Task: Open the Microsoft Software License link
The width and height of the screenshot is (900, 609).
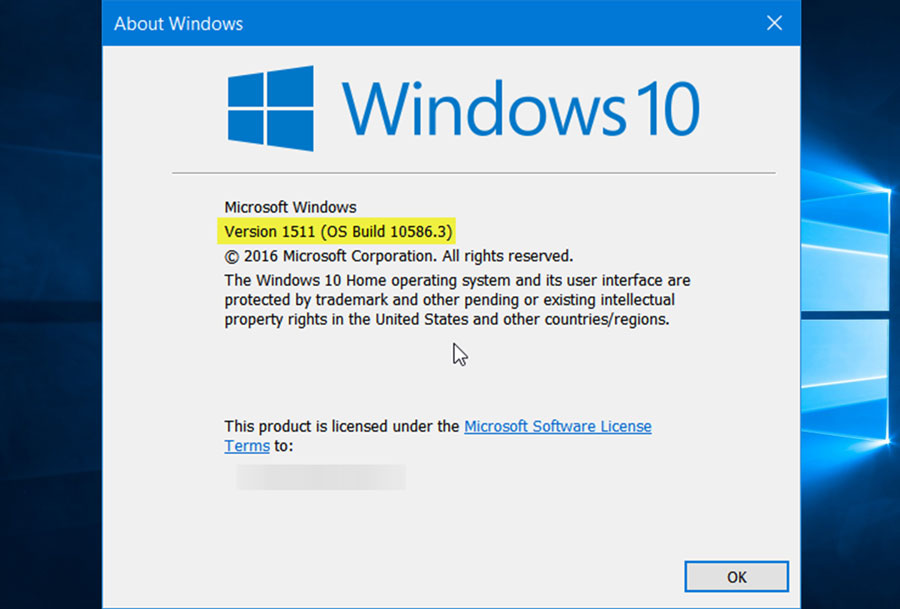Action: (x=557, y=426)
